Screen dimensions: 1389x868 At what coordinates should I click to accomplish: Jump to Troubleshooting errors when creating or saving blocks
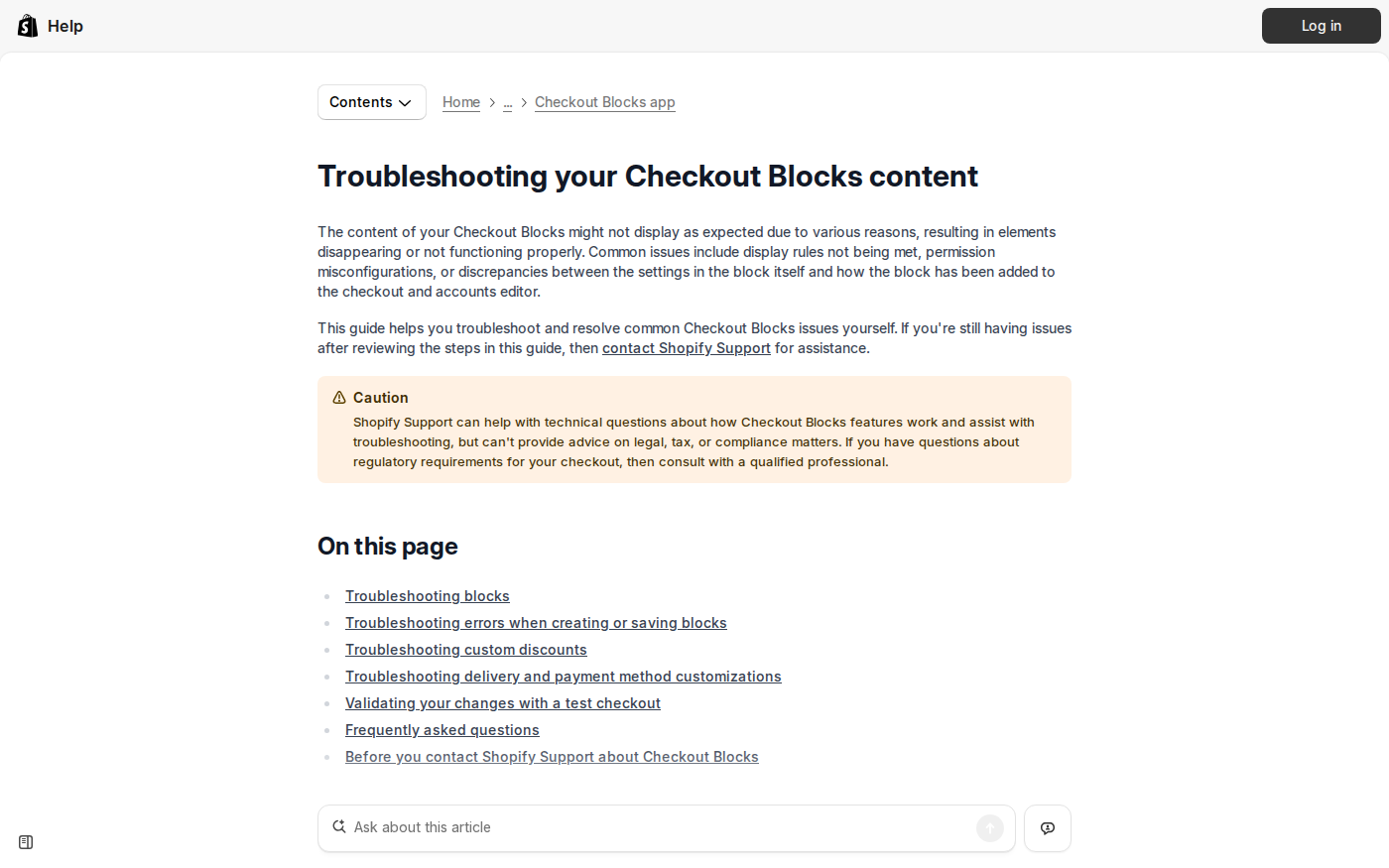[536, 623]
